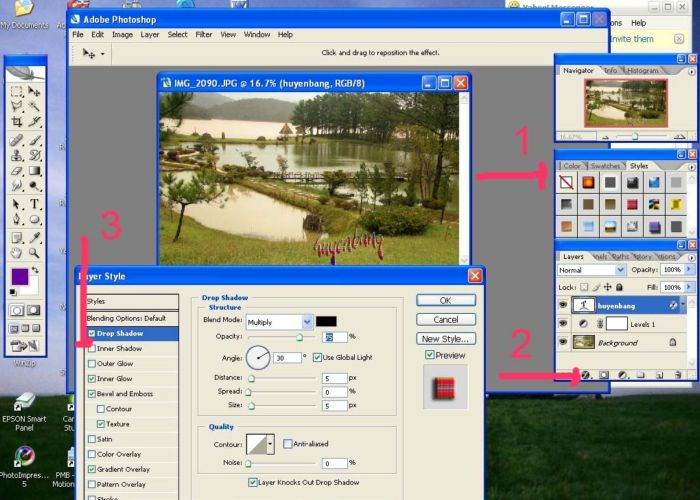700x500 pixels.
Task: Select the Zoom magnifier tool
Action: (34, 253)
